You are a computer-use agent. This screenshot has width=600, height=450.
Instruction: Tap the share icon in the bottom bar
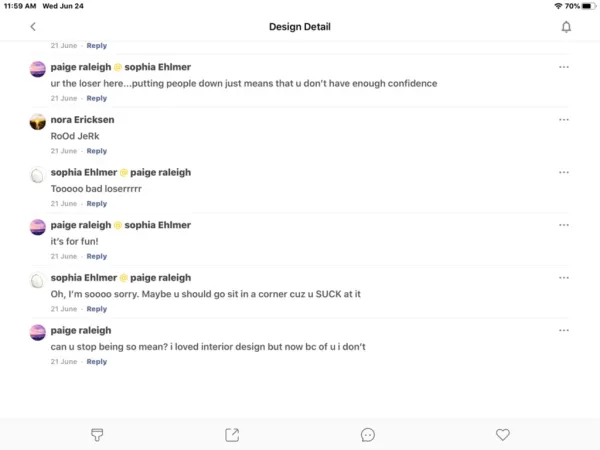pyautogui.click(x=232, y=435)
